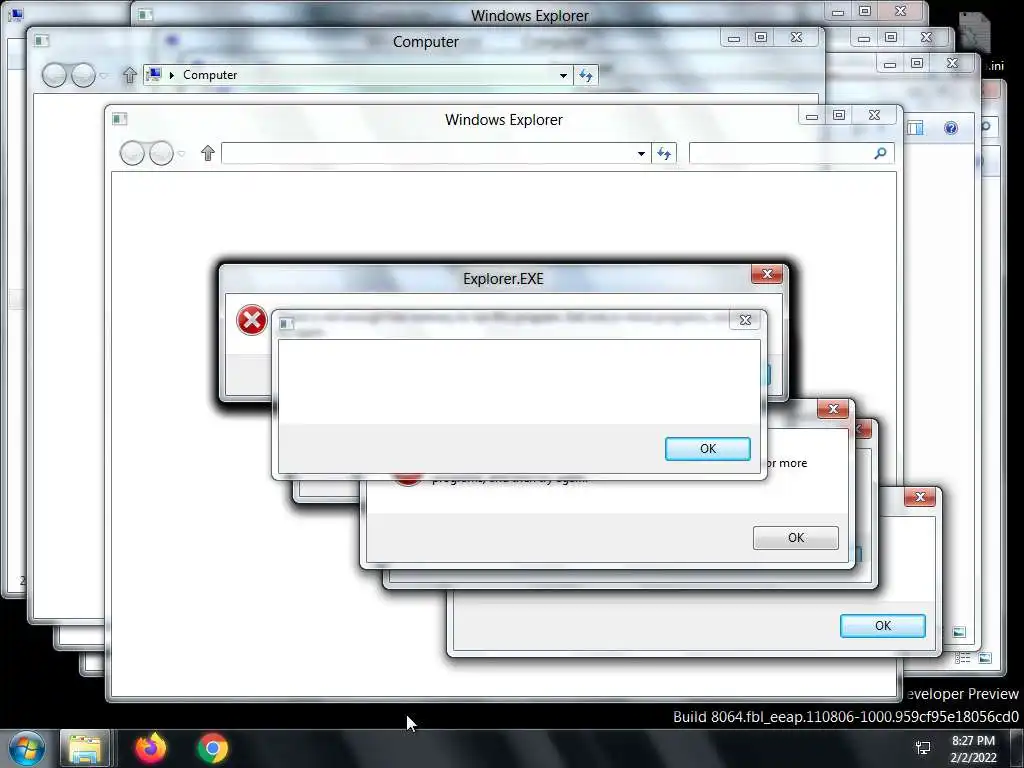Click the Up arrow in the Computer window
This screenshot has height=768, width=1024.
click(129, 75)
